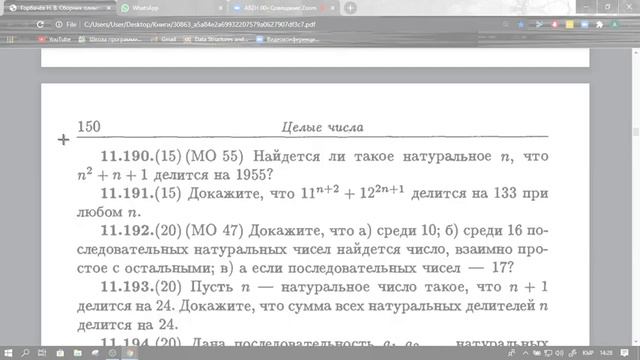640x360 pixels.
Task: Click problem number 11.192.
Action: (127, 231)
